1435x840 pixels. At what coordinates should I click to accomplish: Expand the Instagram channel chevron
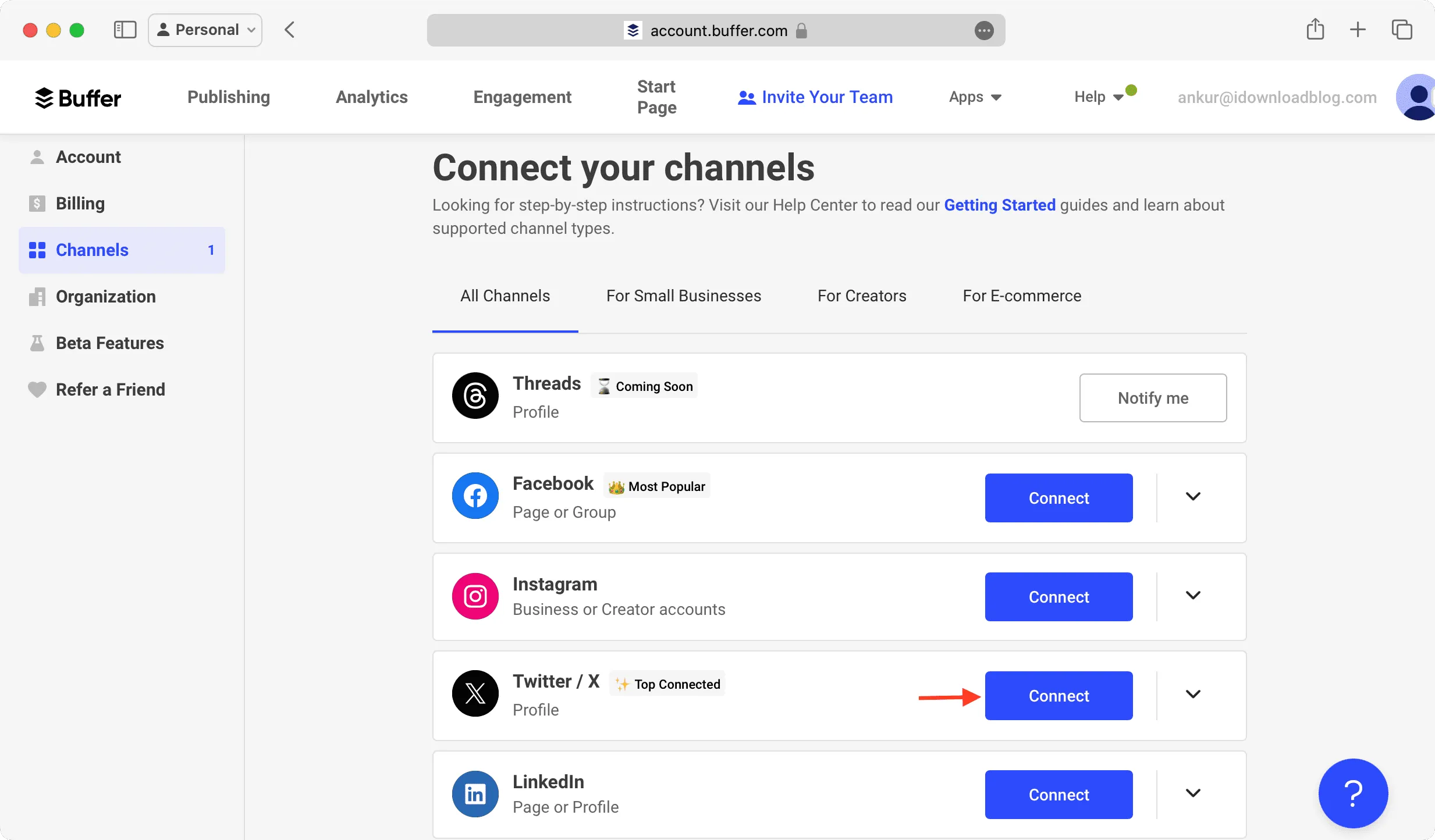point(1193,595)
